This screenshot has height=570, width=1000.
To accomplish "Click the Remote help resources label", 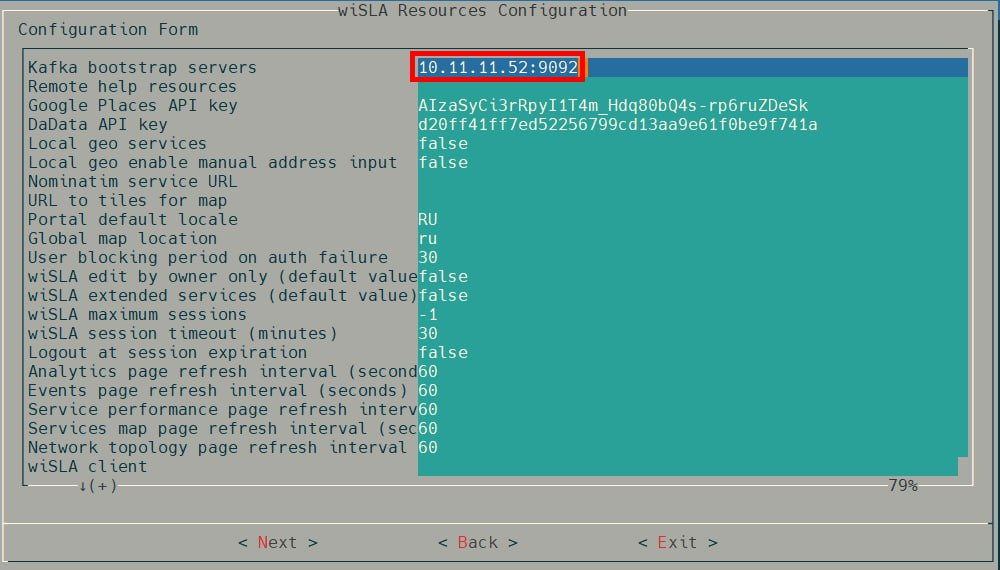I will point(132,87).
